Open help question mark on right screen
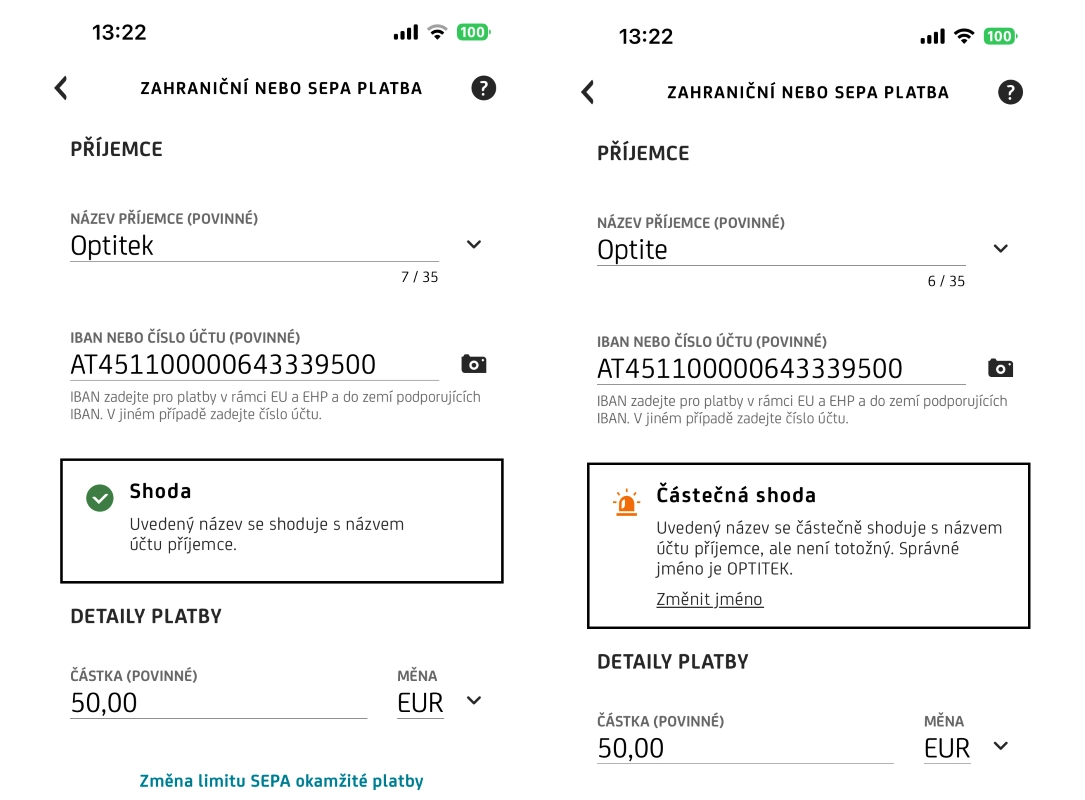 pyautogui.click(x=1010, y=92)
